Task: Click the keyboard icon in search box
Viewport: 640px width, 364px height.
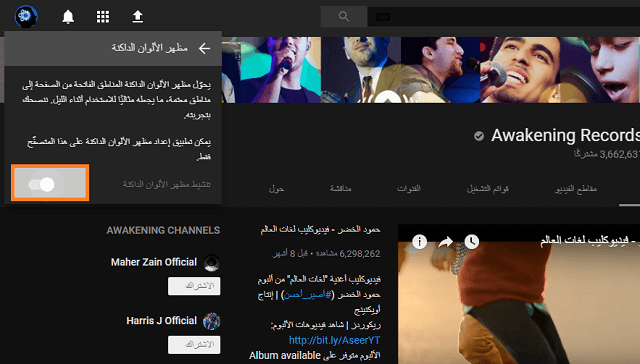Action: coord(383,17)
